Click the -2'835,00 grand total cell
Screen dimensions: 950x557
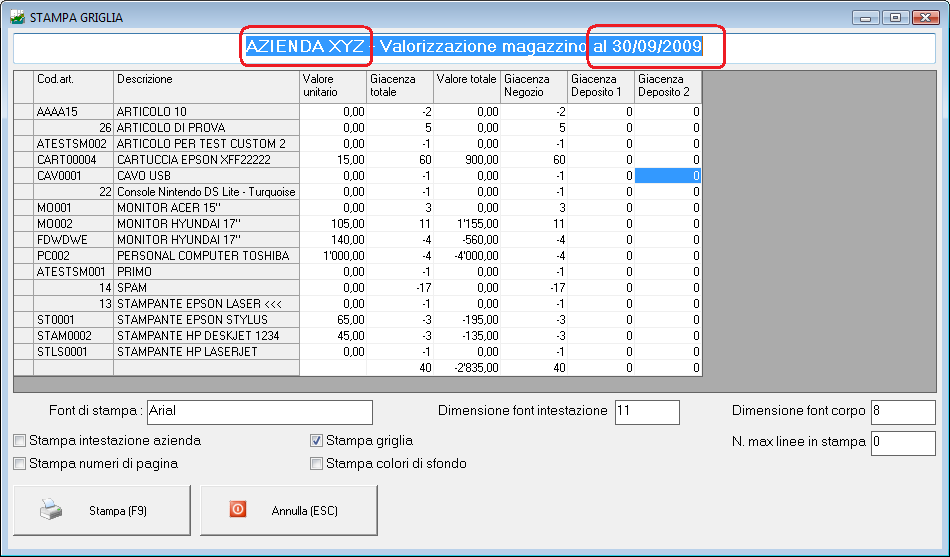[467, 368]
